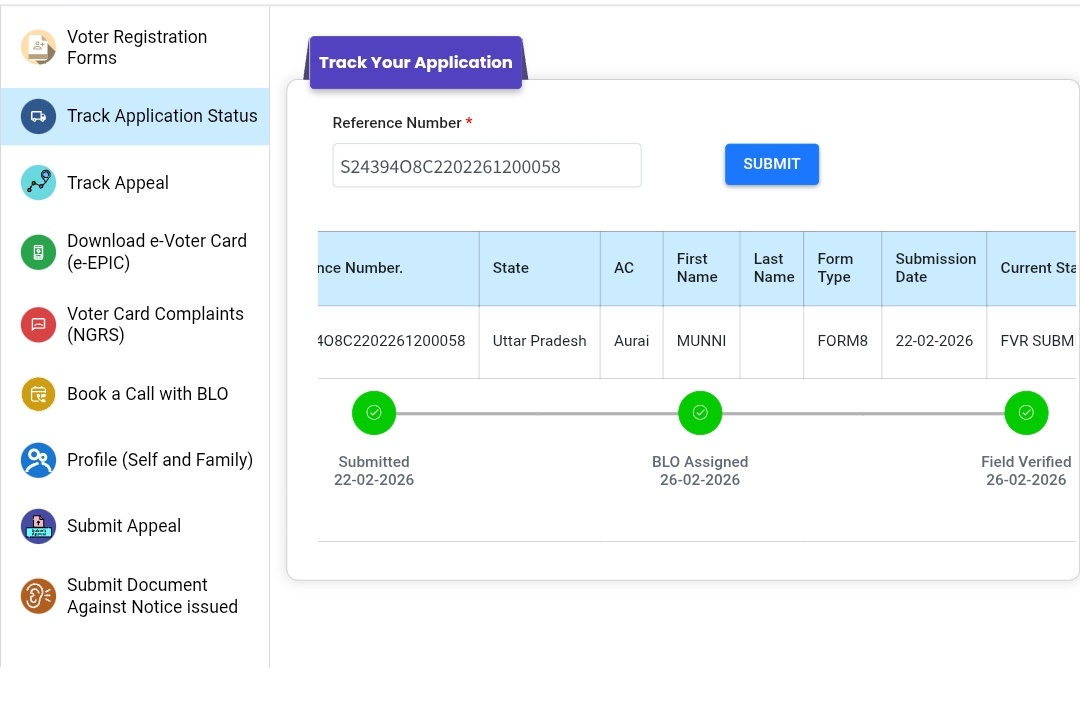Viewport: 1080px width, 703px height.
Task: Click the Track Appeal route icon
Action: [x=39, y=182]
